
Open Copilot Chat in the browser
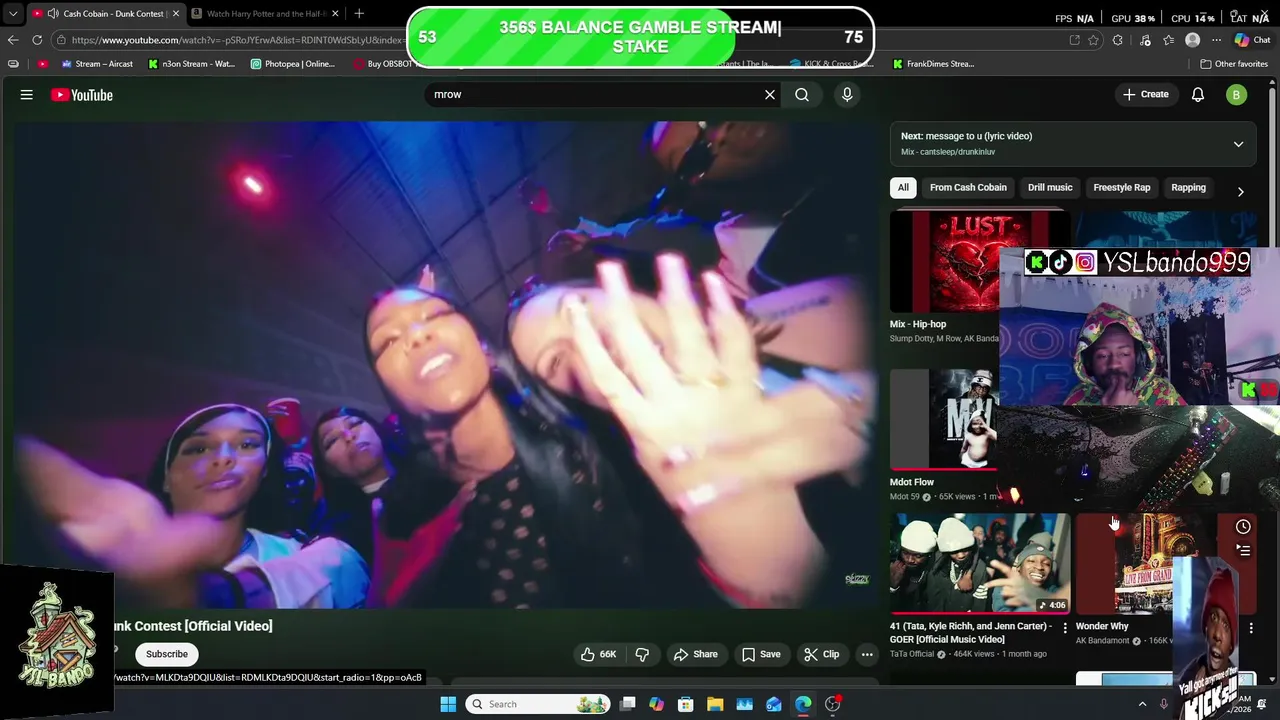pos(1252,40)
